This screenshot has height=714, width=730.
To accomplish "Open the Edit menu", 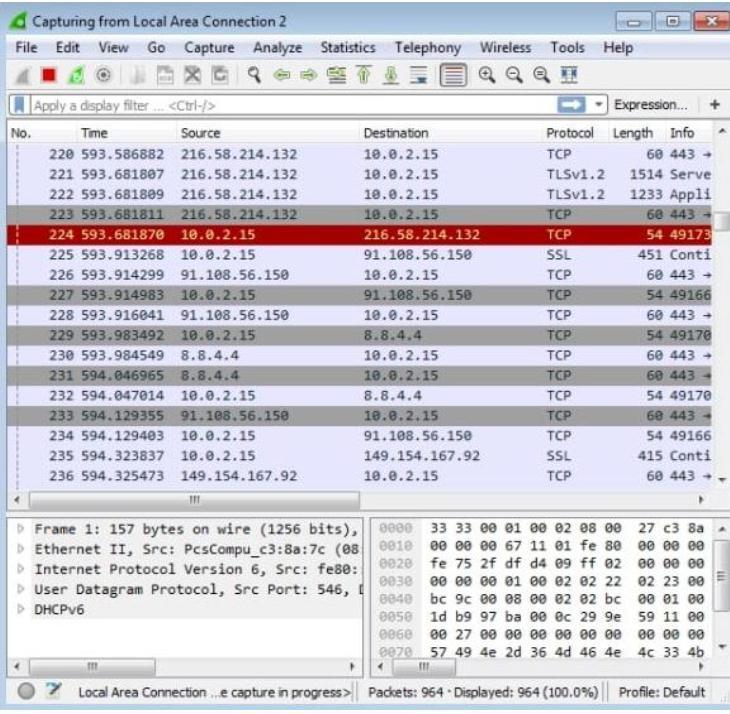I will tap(68, 47).
